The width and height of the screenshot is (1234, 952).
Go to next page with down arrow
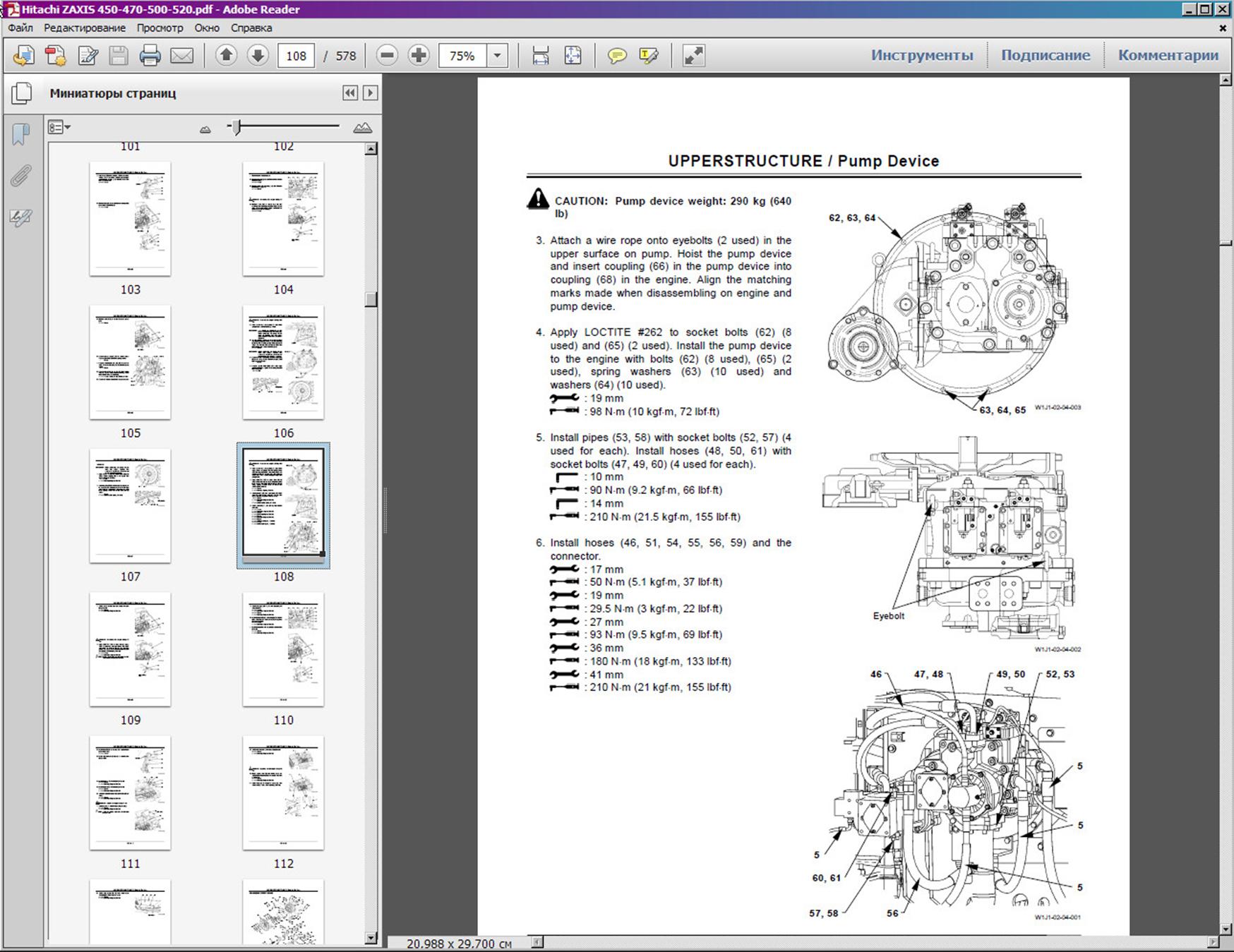pyautogui.click(x=258, y=55)
